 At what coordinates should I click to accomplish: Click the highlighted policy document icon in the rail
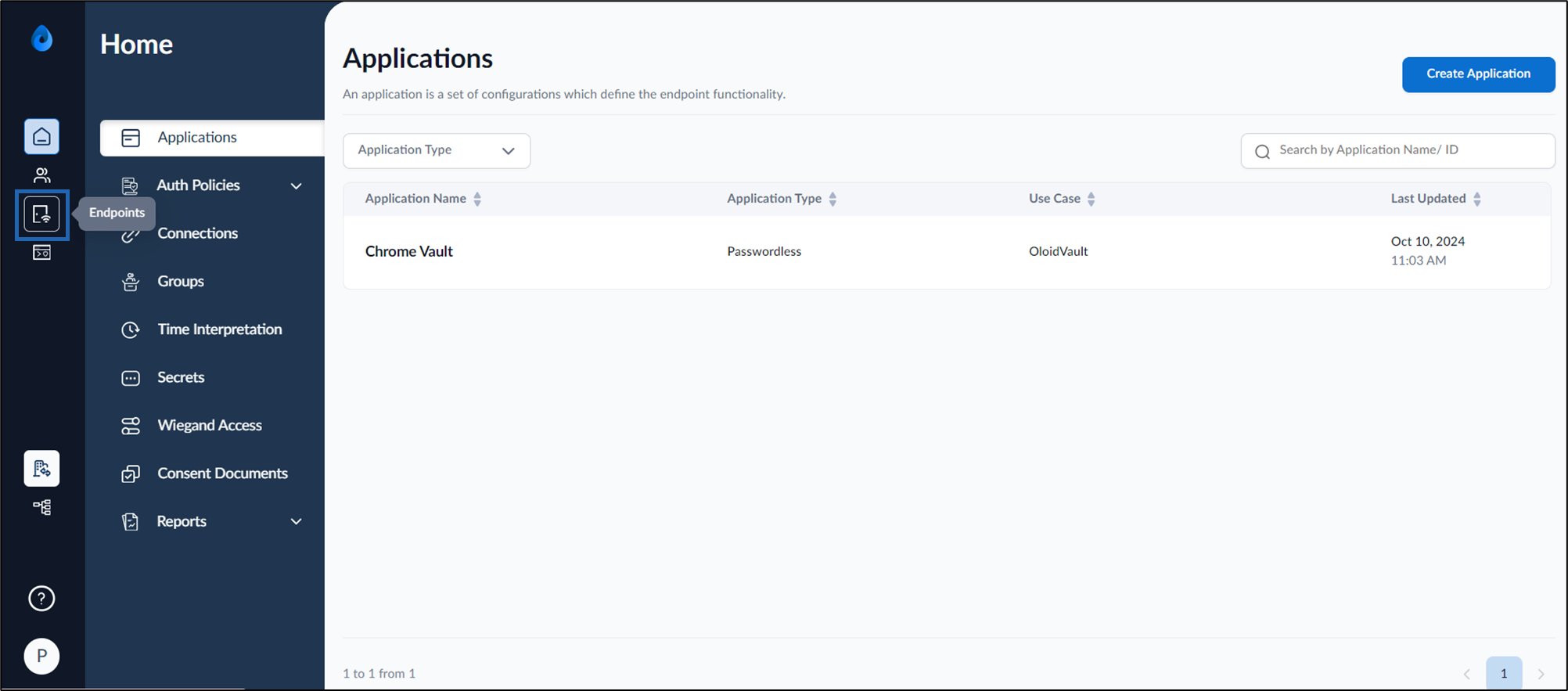pos(41,469)
